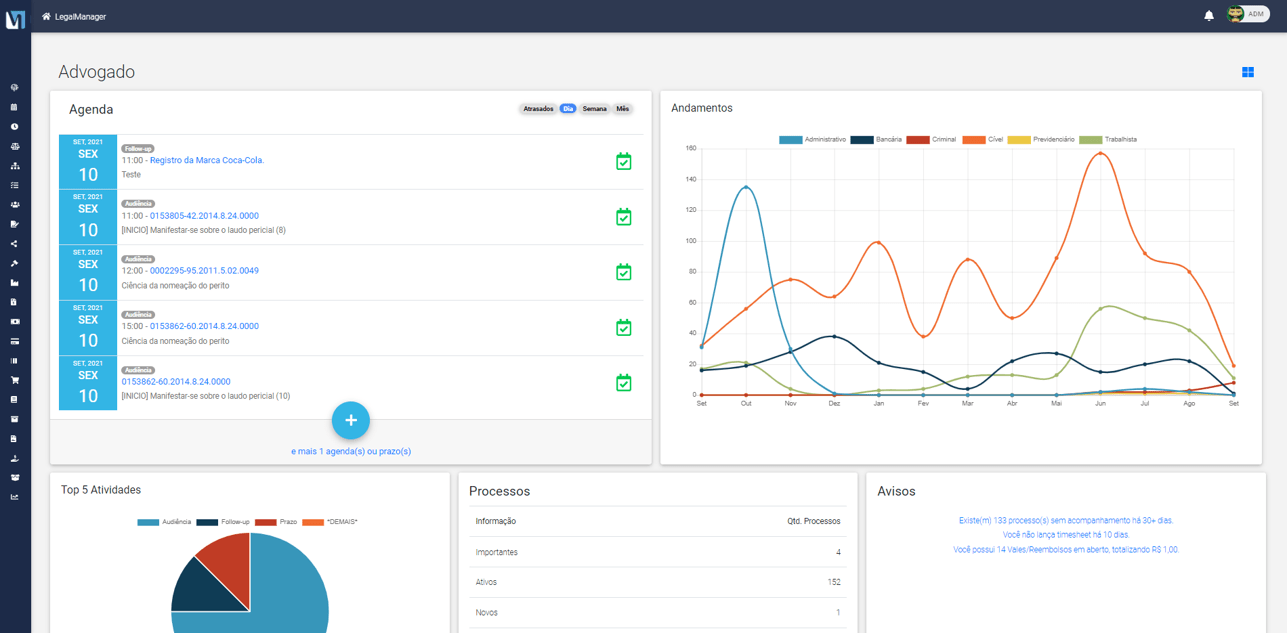Open notice about 14 Vales/Reembolsos em aberto
The width and height of the screenshot is (1287, 634).
pyautogui.click(x=1066, y=549)
